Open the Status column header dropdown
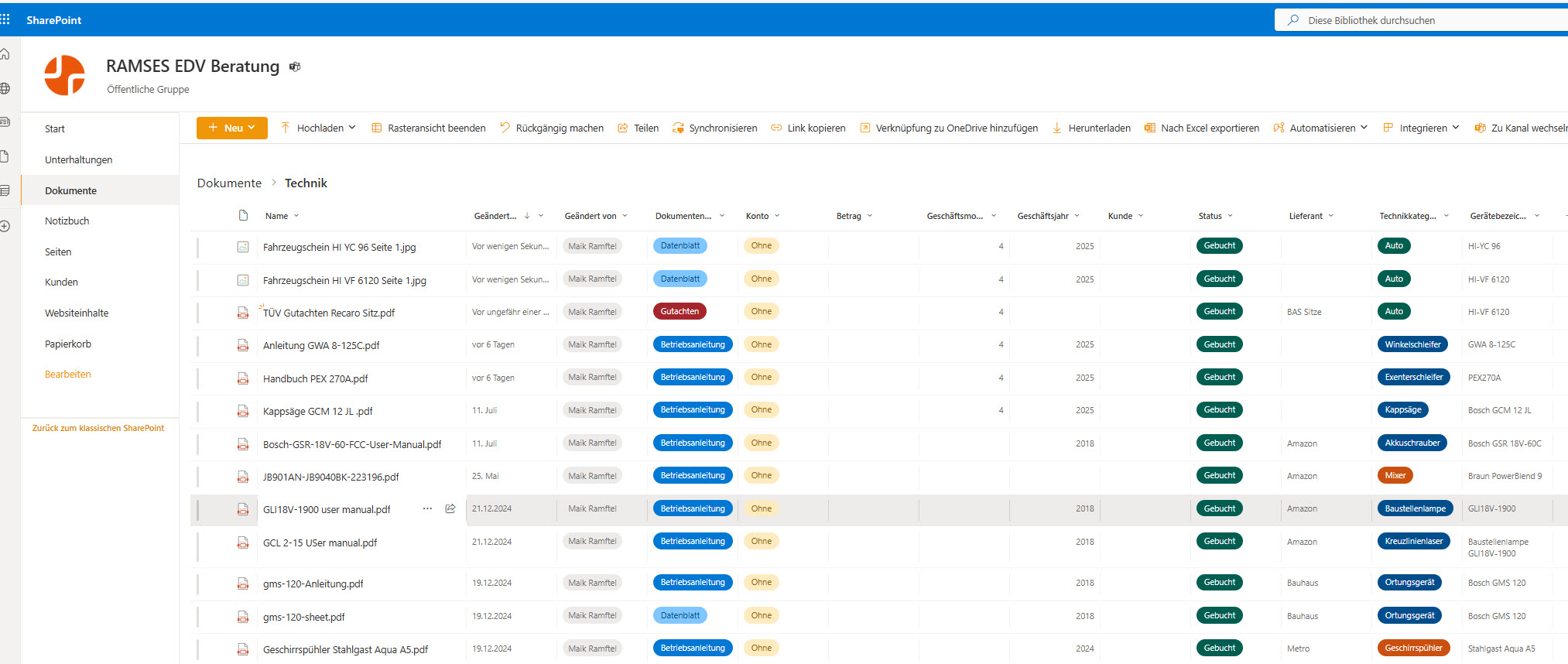Viewport: 1568px width, 664px height. pyautogui.click(x=1230, y=216)
